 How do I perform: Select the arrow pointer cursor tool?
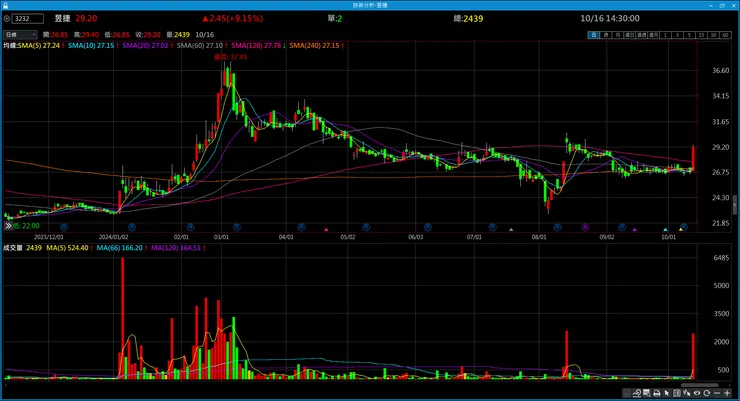[666, 393]
